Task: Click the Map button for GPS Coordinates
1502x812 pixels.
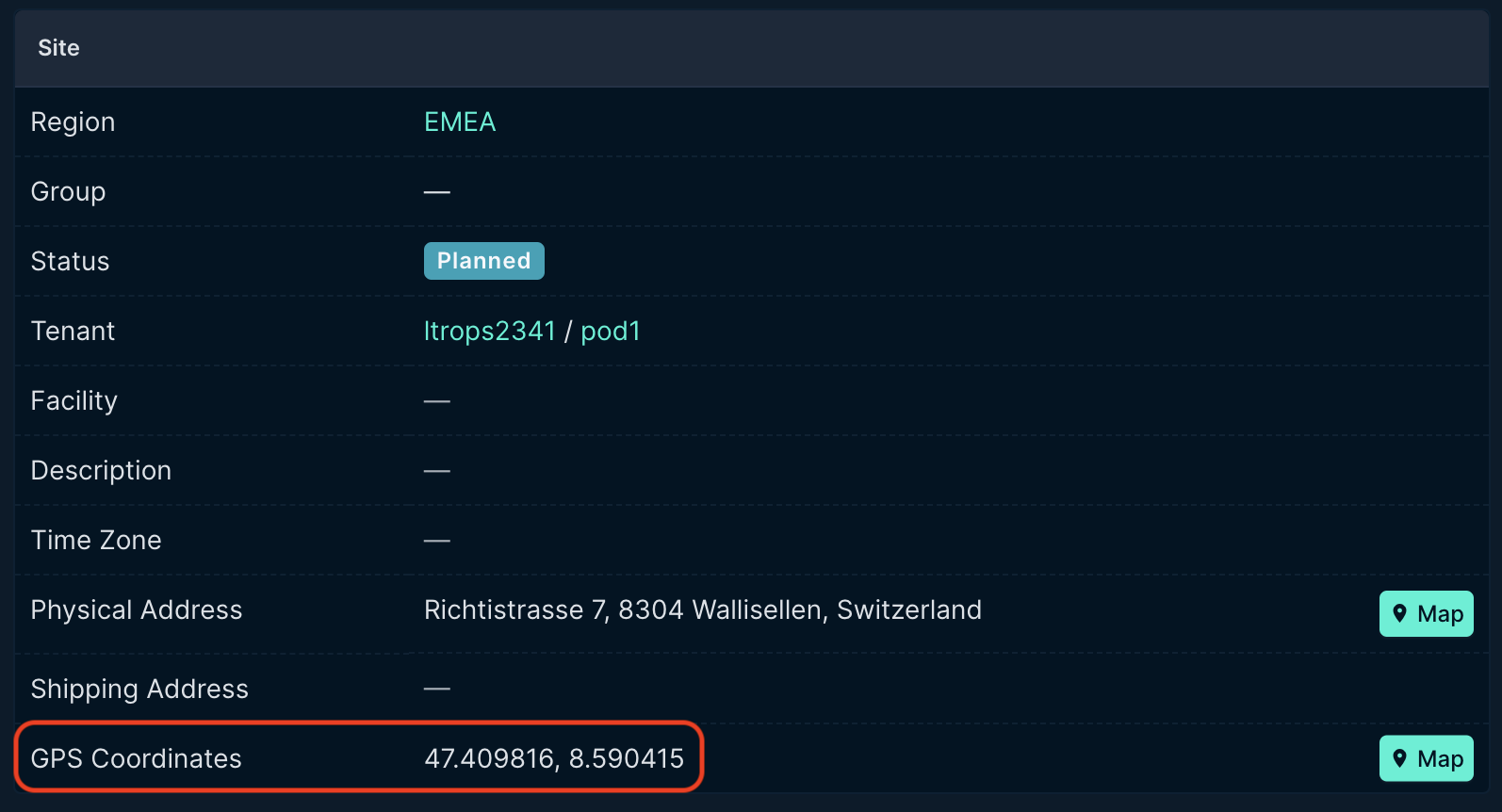Action: pos(1427,758)
